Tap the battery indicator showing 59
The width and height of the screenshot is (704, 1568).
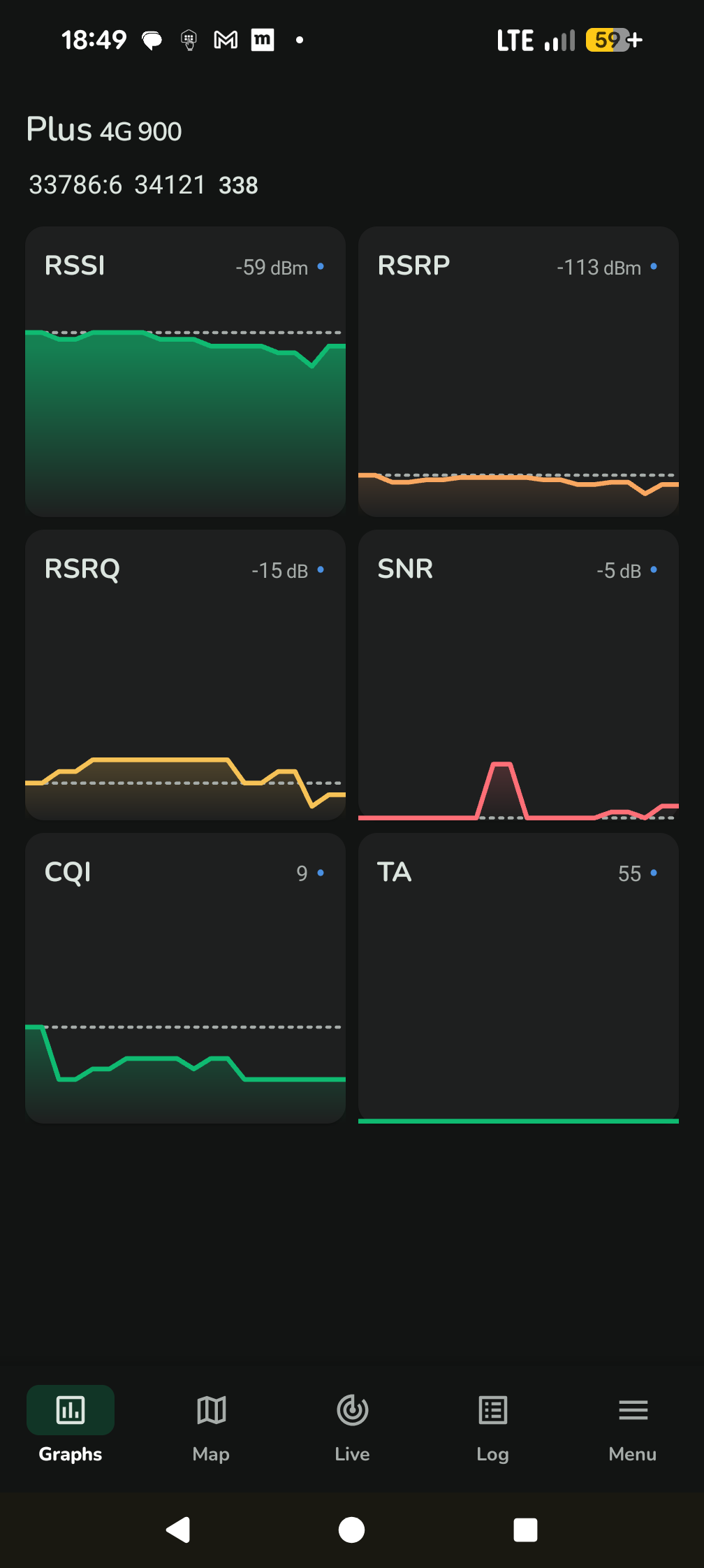614,40
